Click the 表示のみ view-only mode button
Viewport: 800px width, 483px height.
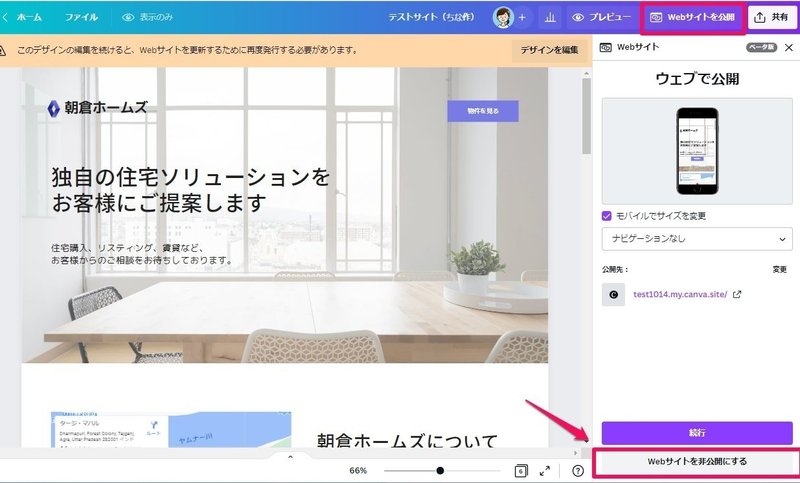pyautogui.click(x=148, y=17)
